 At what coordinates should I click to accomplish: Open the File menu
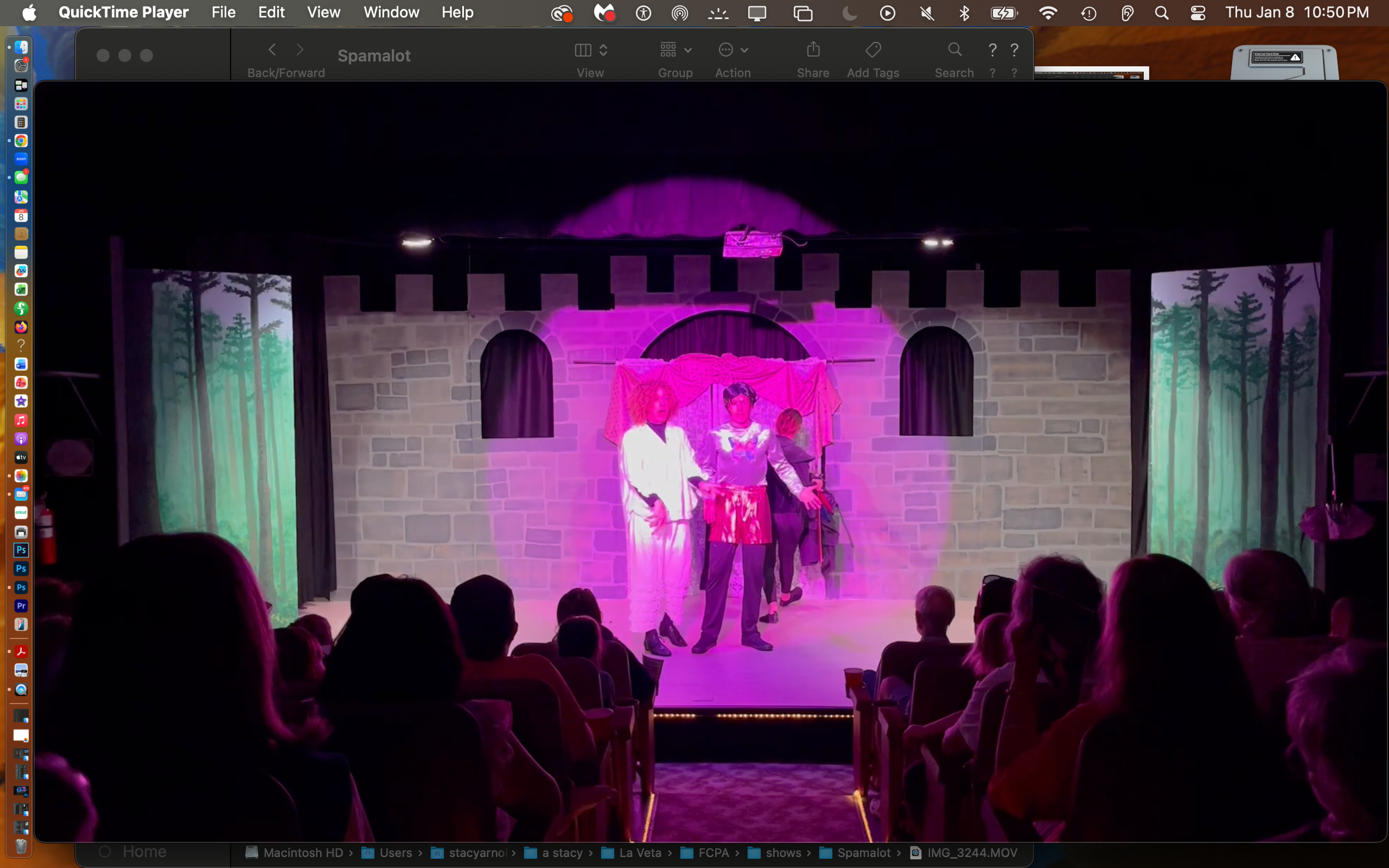click(x=223, y=12)
